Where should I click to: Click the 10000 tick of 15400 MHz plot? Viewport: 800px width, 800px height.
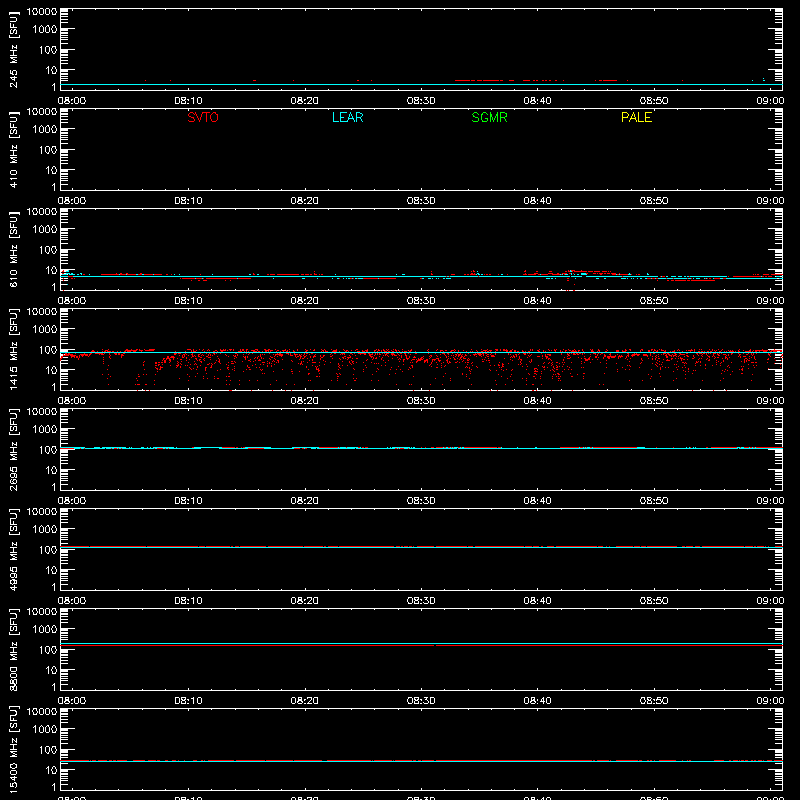(x=42, y=712)
